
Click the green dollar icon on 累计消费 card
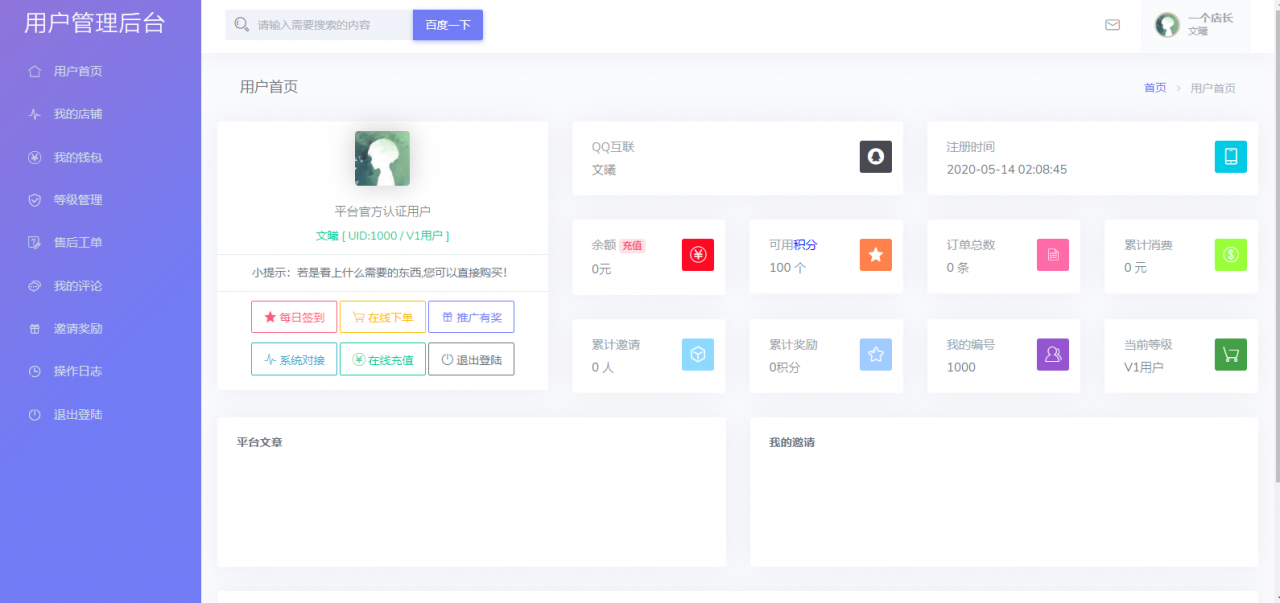point(1230,256)
